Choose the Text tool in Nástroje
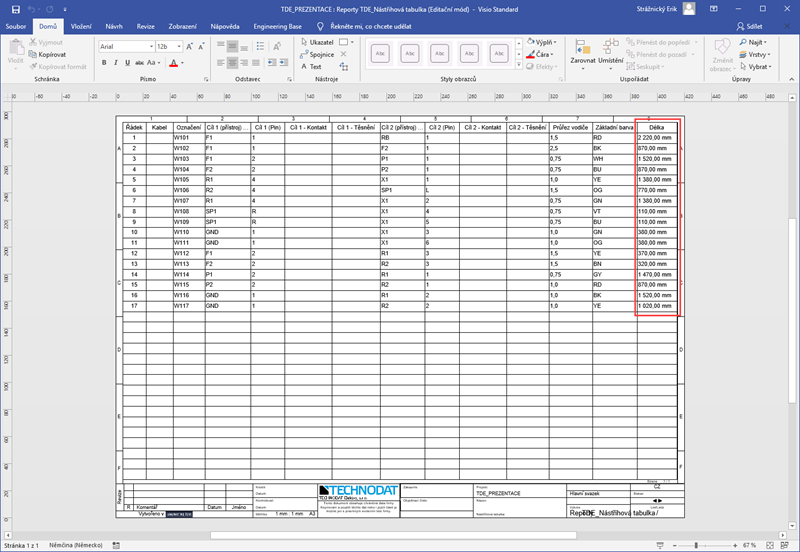The width and height of the screenshot is (800, 552). pos(311,67)
